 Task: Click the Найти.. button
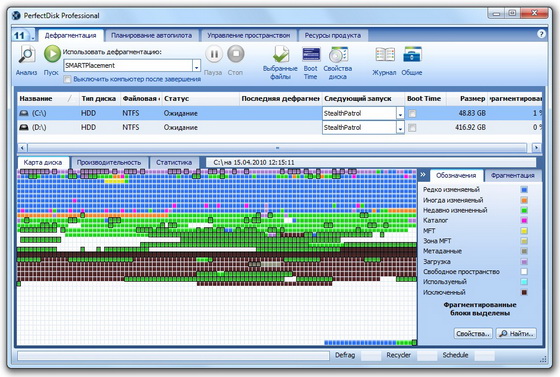(516, 333)
